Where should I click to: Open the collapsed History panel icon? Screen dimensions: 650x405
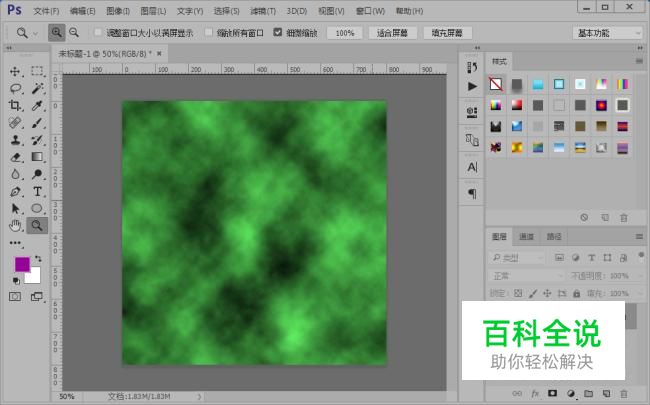472,68
